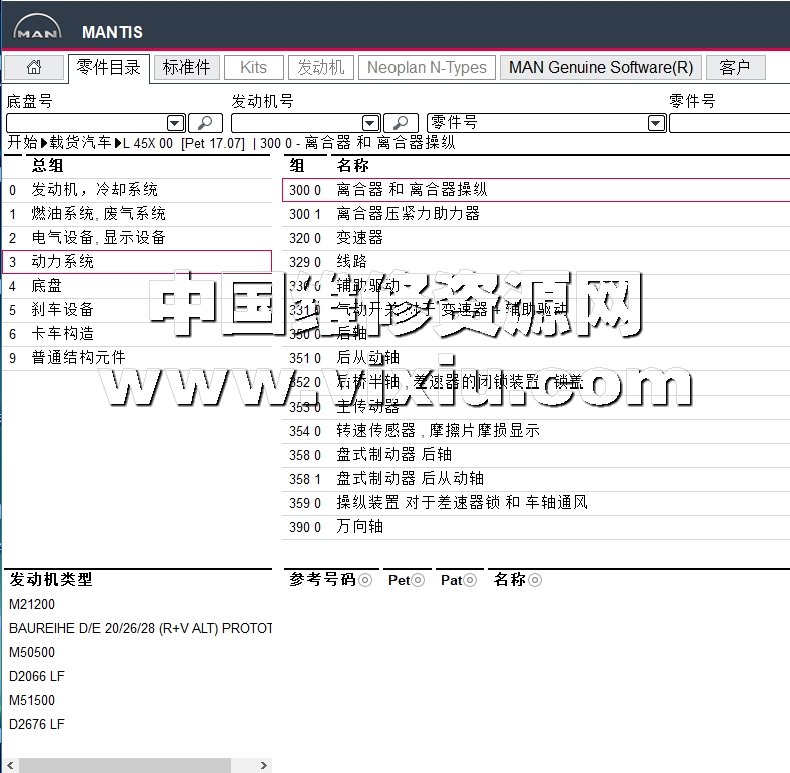Select the 参考号码 radio button
Viewport: 790px width, 773px height.
tap(365, 580)
